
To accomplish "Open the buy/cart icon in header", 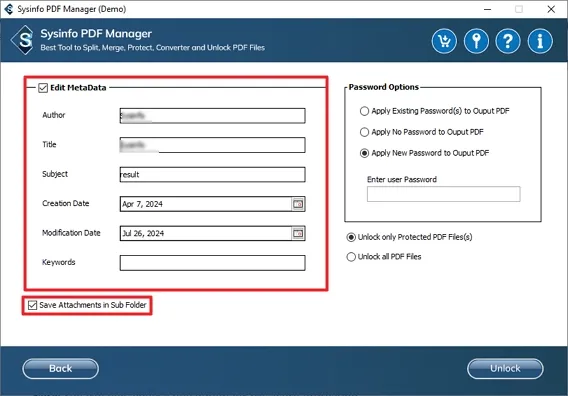I will pos(444,41).
